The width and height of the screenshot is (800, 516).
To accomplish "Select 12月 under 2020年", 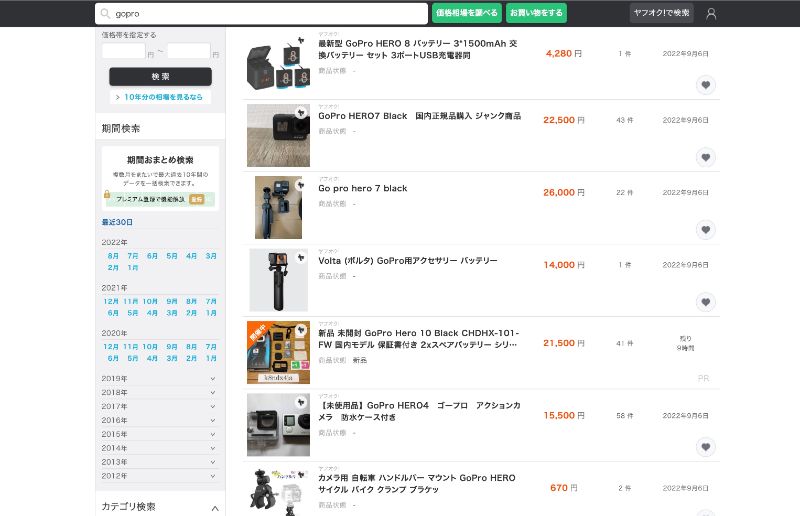I will 111,347.
